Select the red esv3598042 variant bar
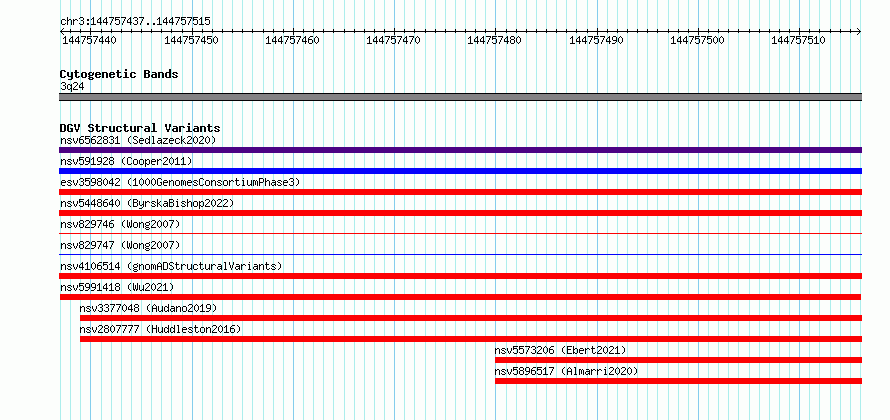 click(x=460, y=192)
